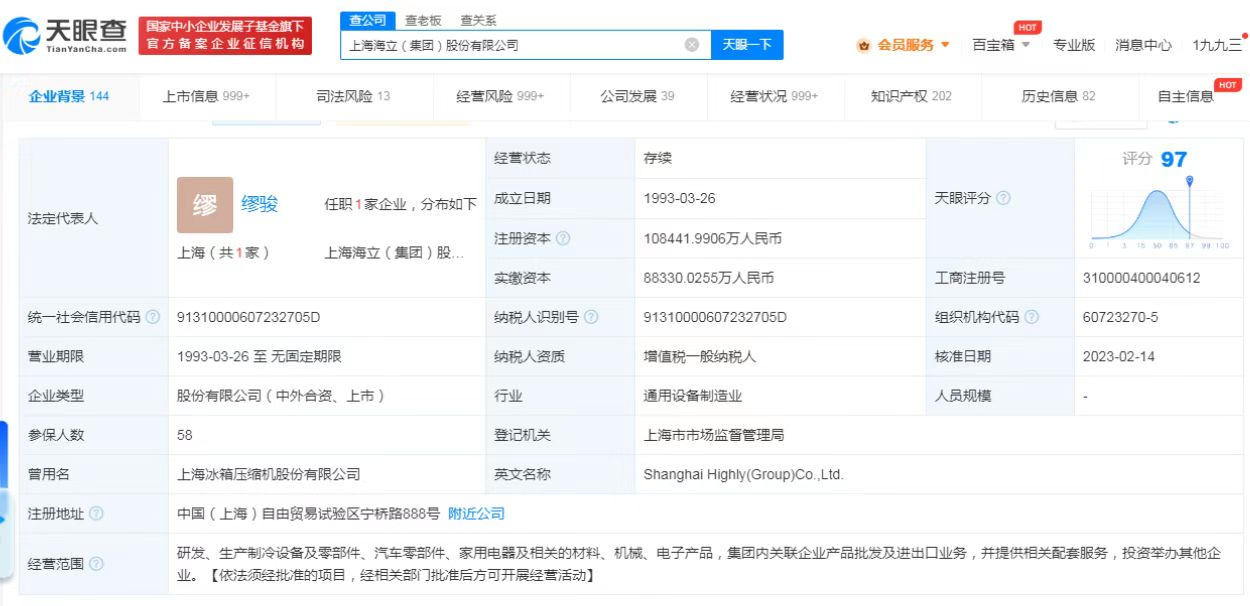
Task: Click the paid-in capital value 88330.0255万人民币
Action: [709, 278]
